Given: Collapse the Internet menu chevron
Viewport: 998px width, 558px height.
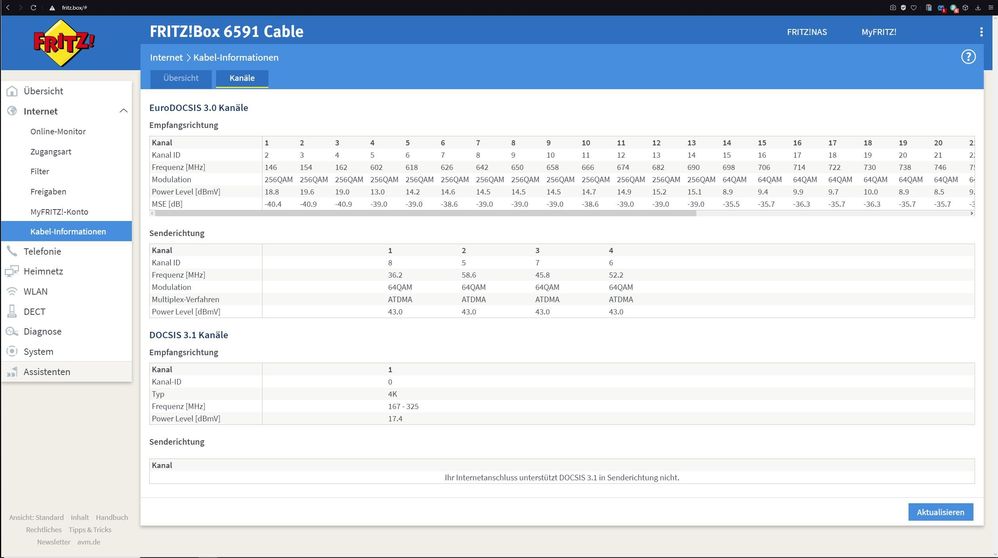Looking at the screenshot, I should 123,111.
